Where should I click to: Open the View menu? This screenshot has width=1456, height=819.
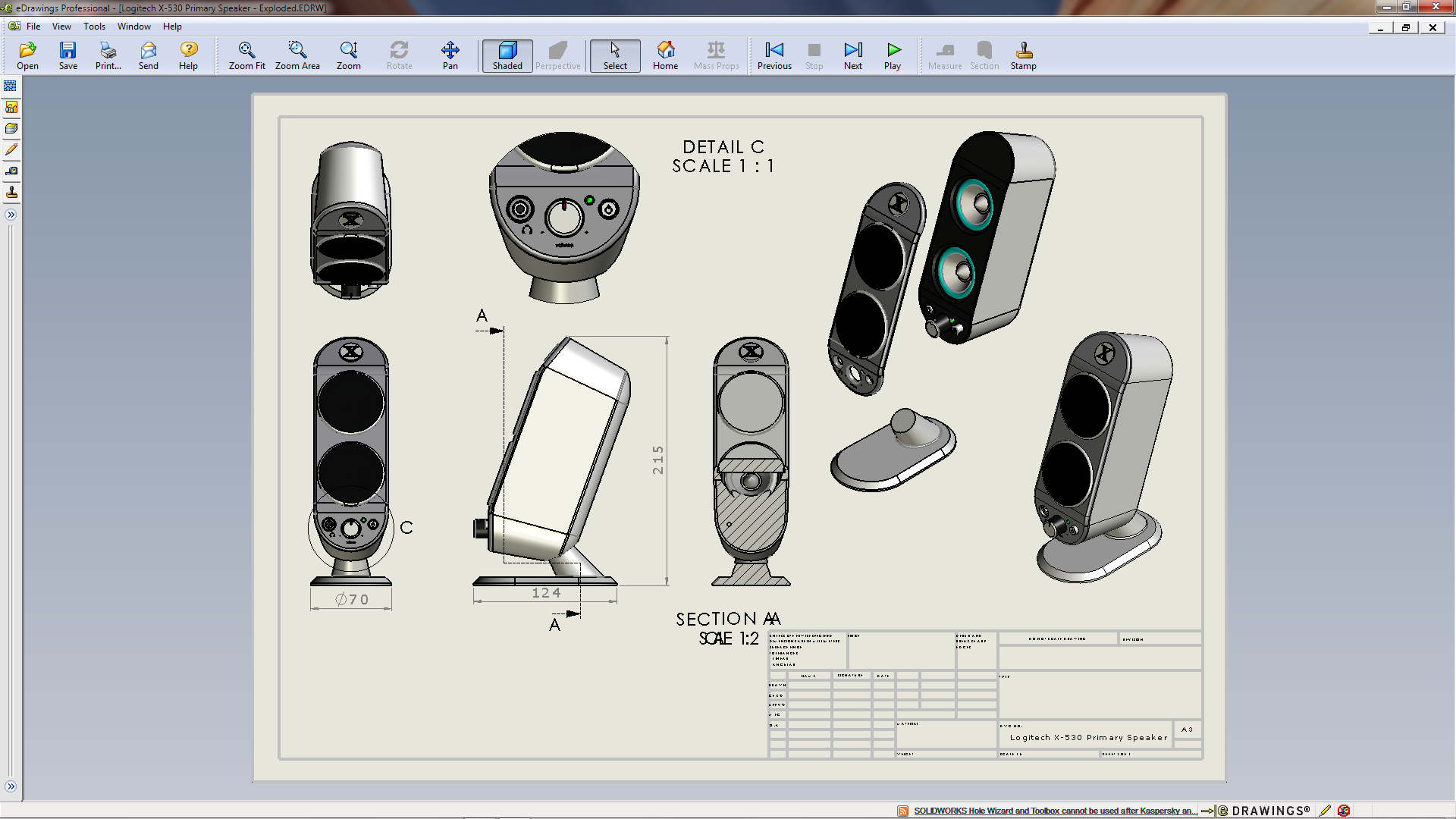61,27
